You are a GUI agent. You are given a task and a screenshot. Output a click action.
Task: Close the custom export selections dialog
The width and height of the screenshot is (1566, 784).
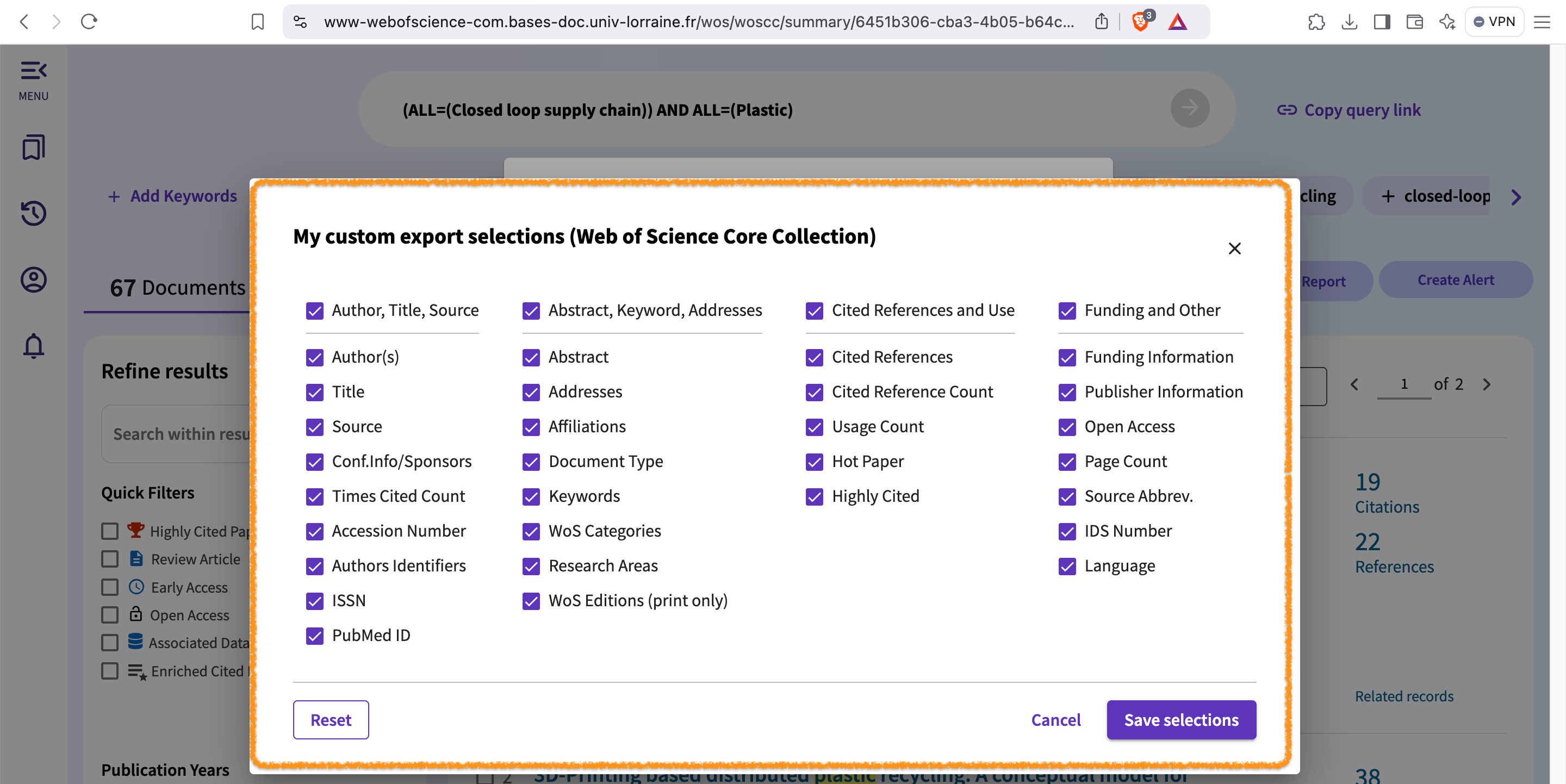click(1234, 248)
